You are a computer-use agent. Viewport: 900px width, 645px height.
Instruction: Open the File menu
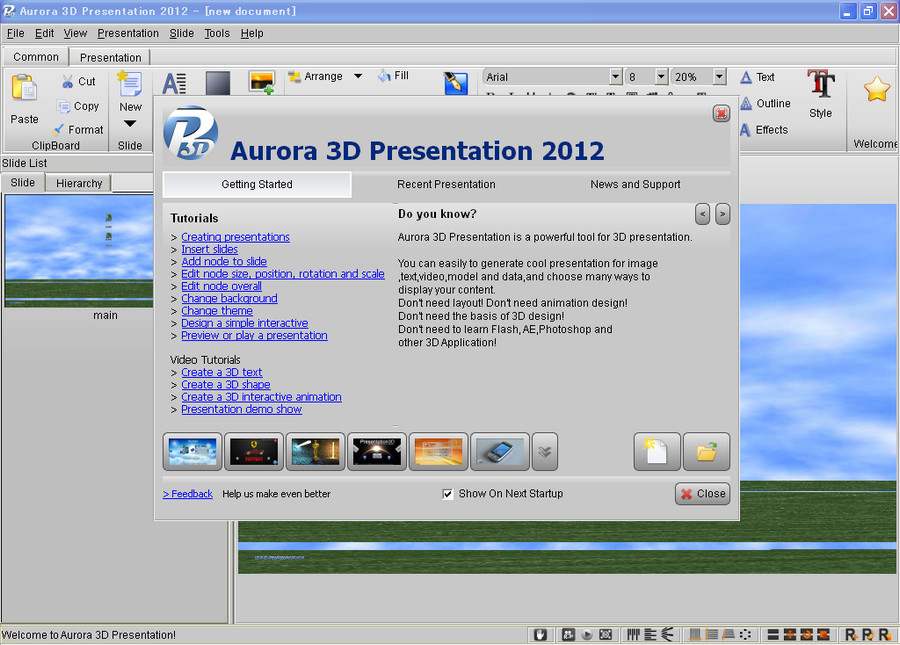(x=15, y=33)
